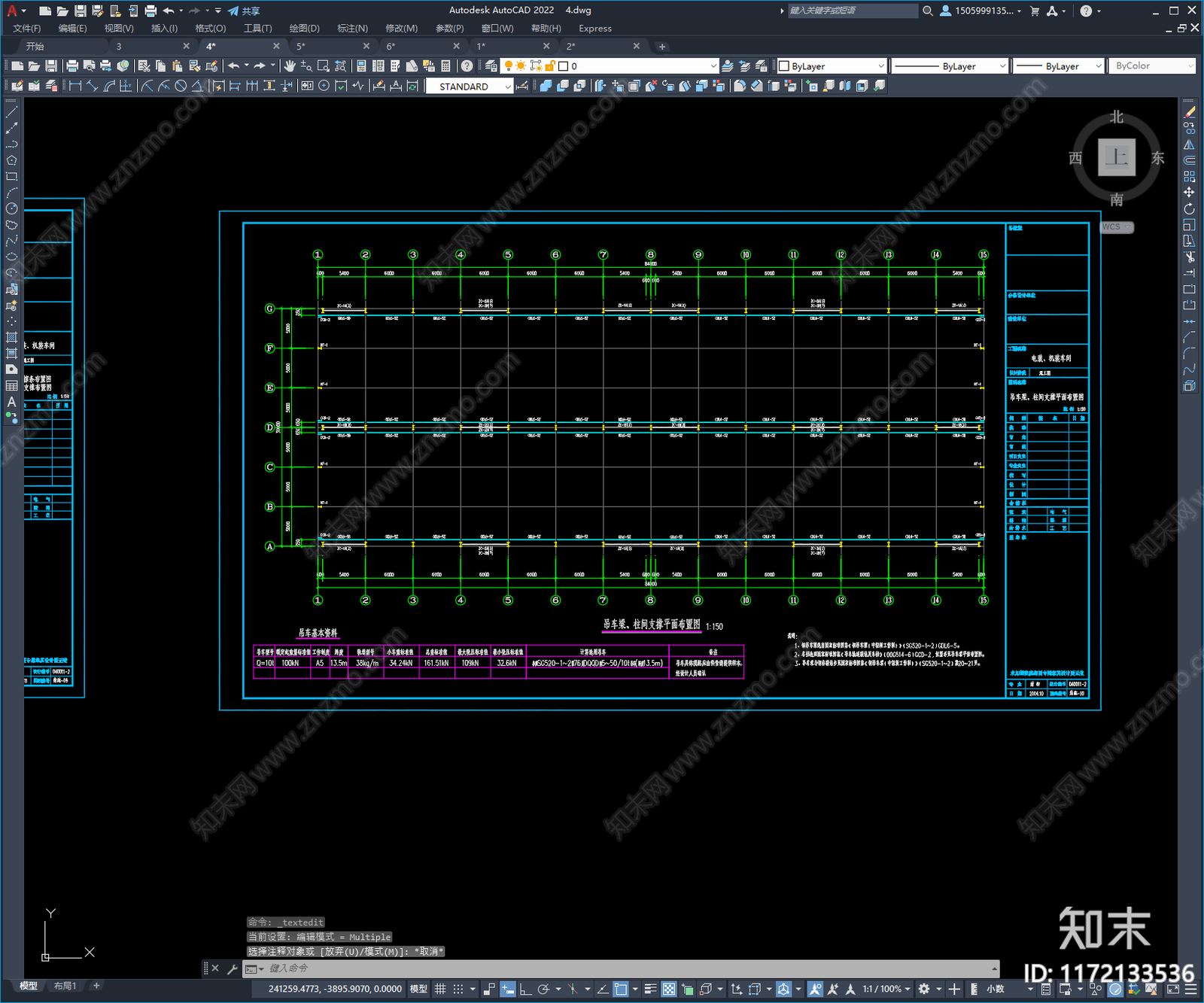
Task: Click the WCS label below ViewCube
Action: point(1117,227)
